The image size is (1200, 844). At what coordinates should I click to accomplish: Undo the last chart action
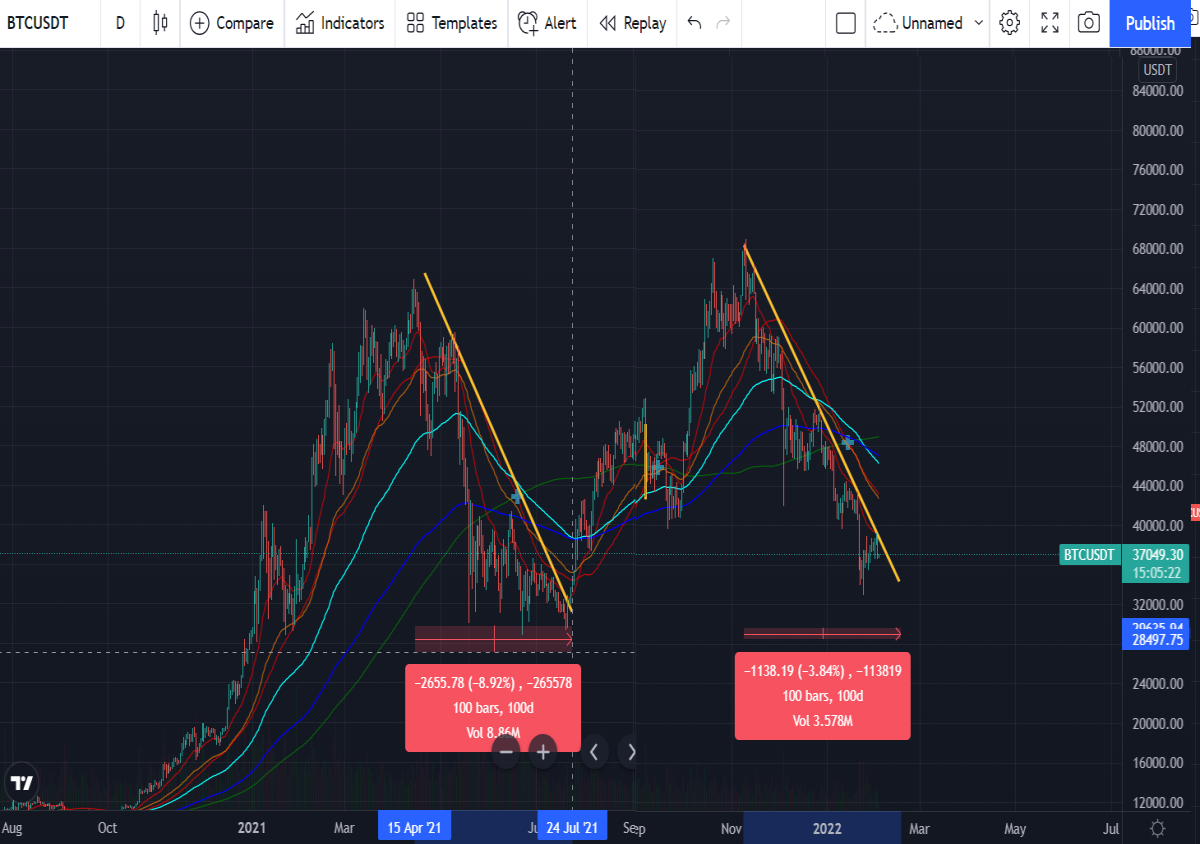(x=694, y=22)
